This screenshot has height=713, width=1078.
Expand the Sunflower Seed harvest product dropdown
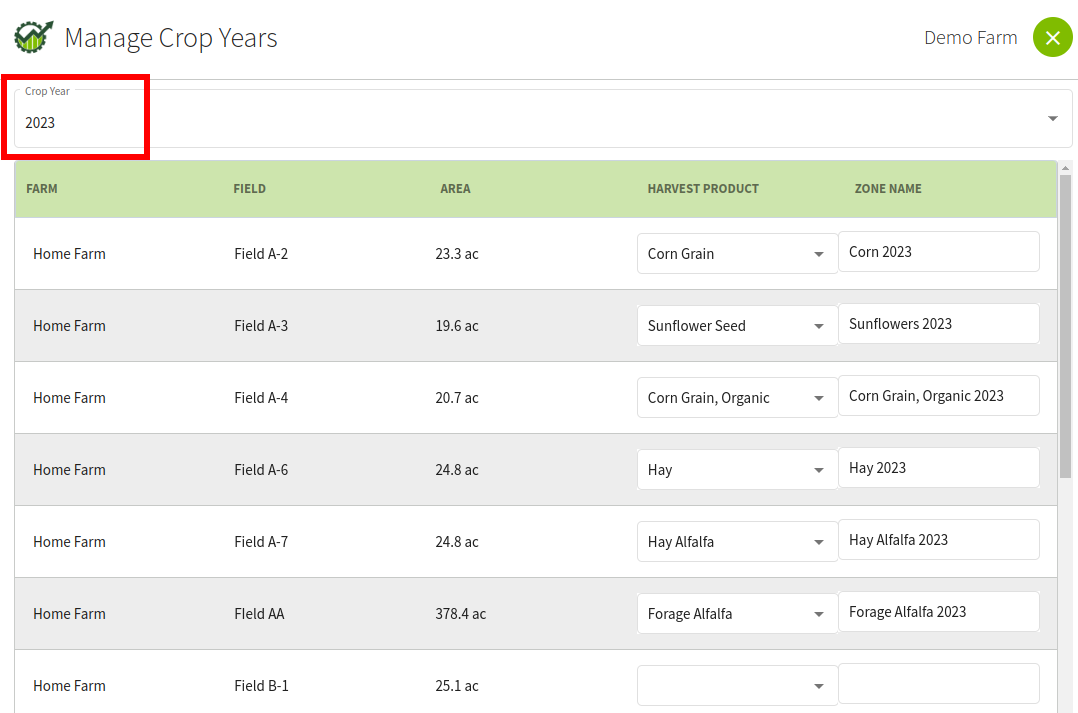(737, 326)
